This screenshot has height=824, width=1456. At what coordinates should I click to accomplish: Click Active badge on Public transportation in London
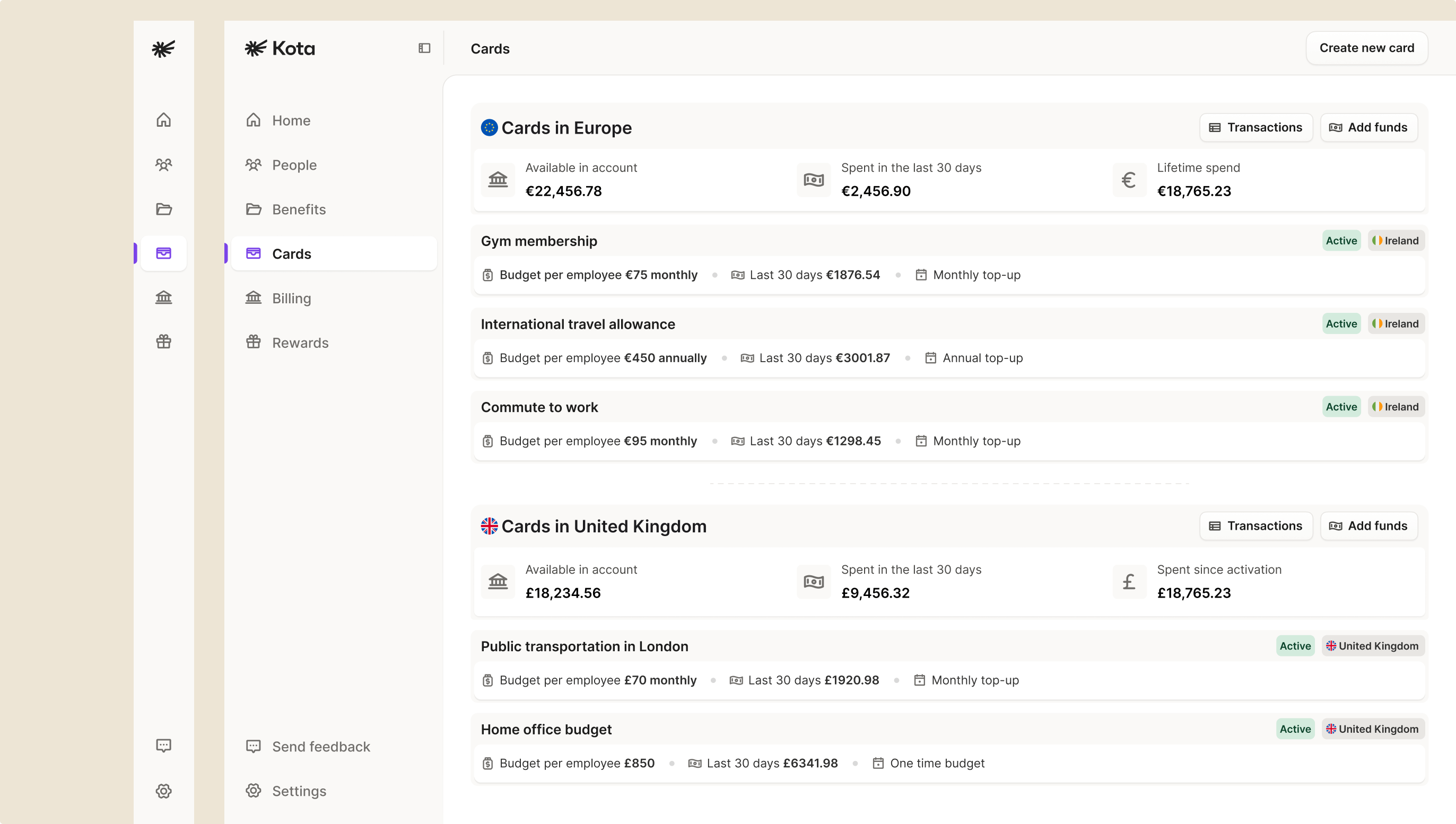click(x=1295, y=646)
